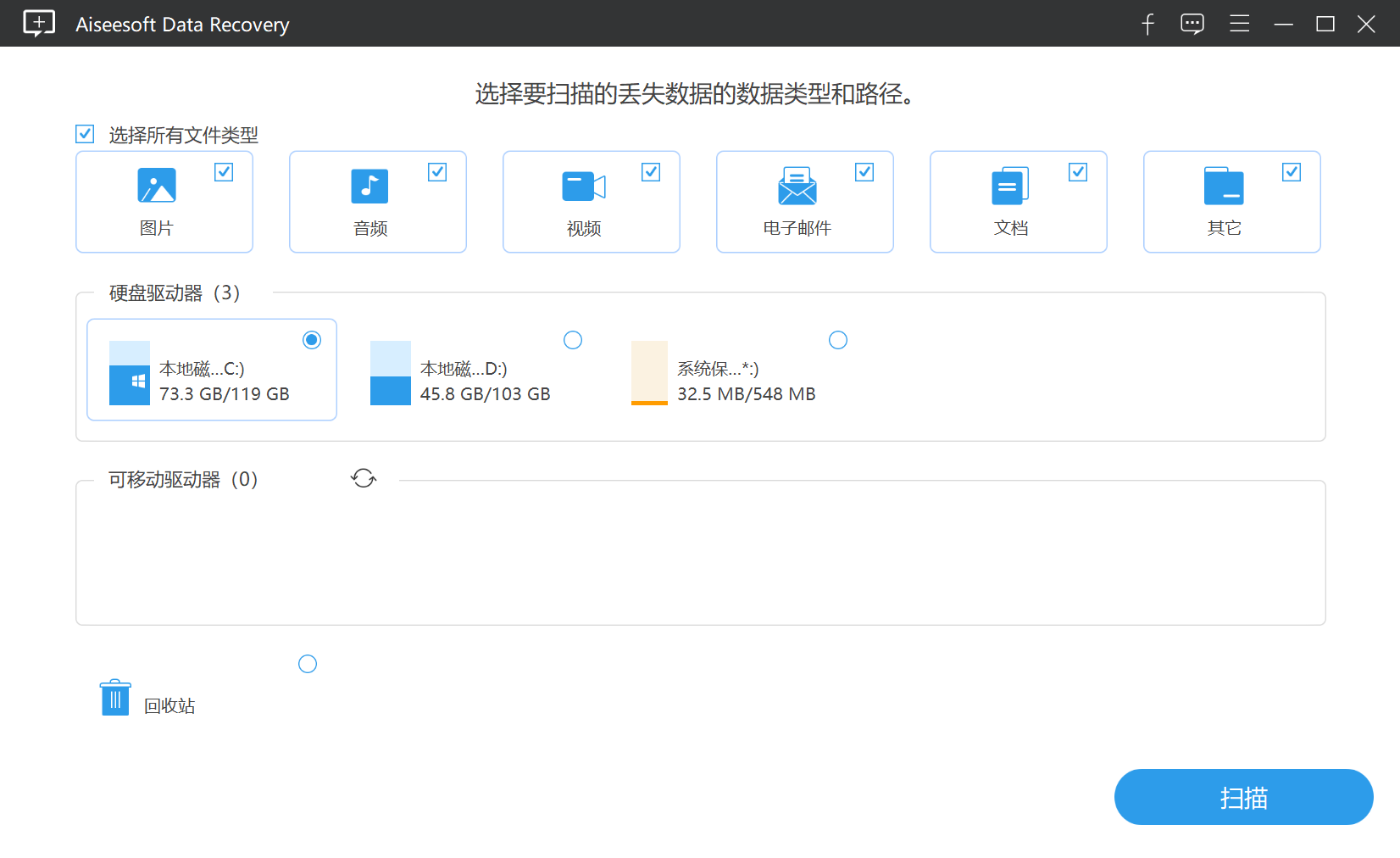Viewport: 1400px width, 858px height.
Task: Uncheck the 文档 file type checkbox
Action: click(x=1078, y=172)
